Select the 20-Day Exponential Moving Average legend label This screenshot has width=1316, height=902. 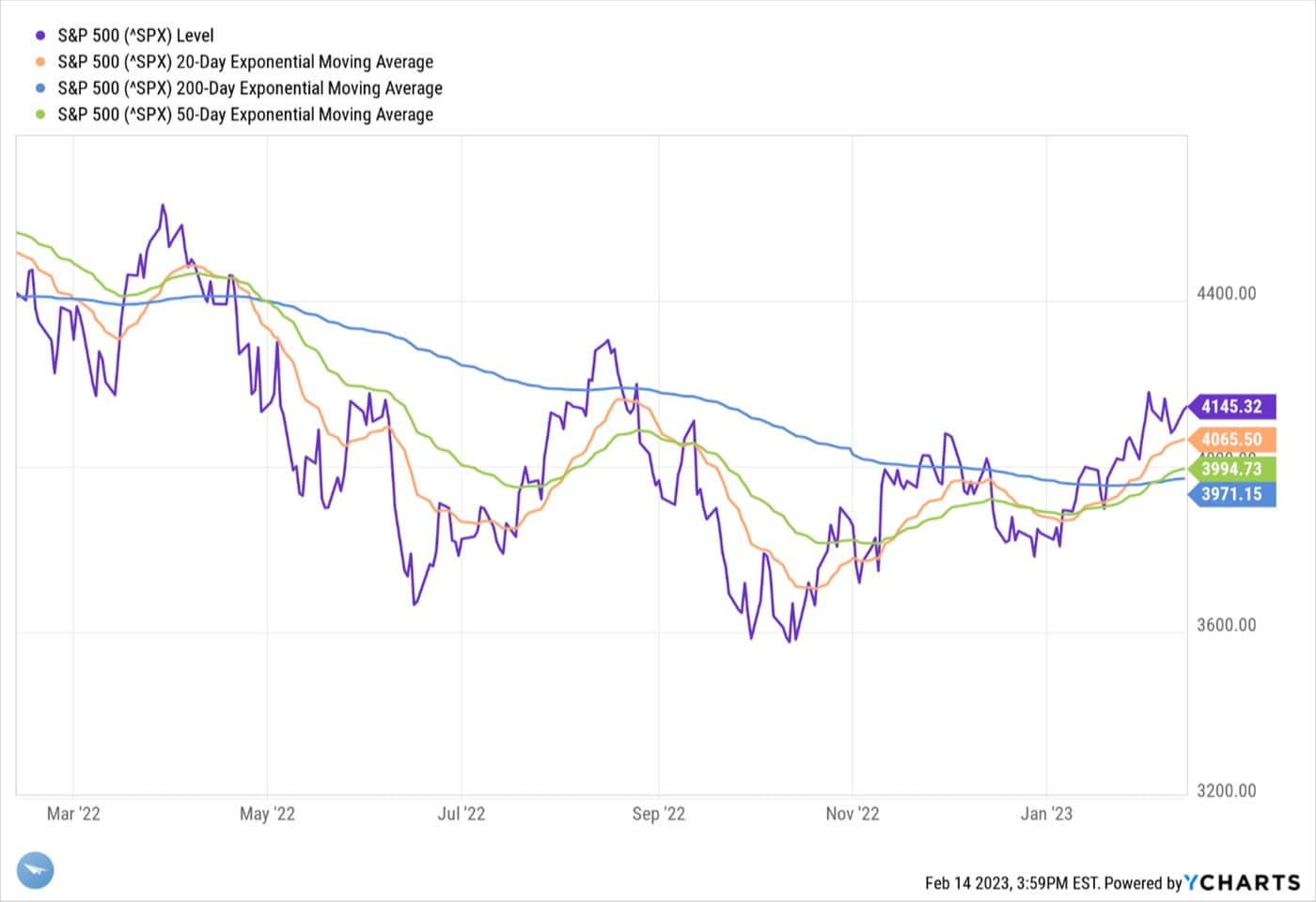point(245,62)
